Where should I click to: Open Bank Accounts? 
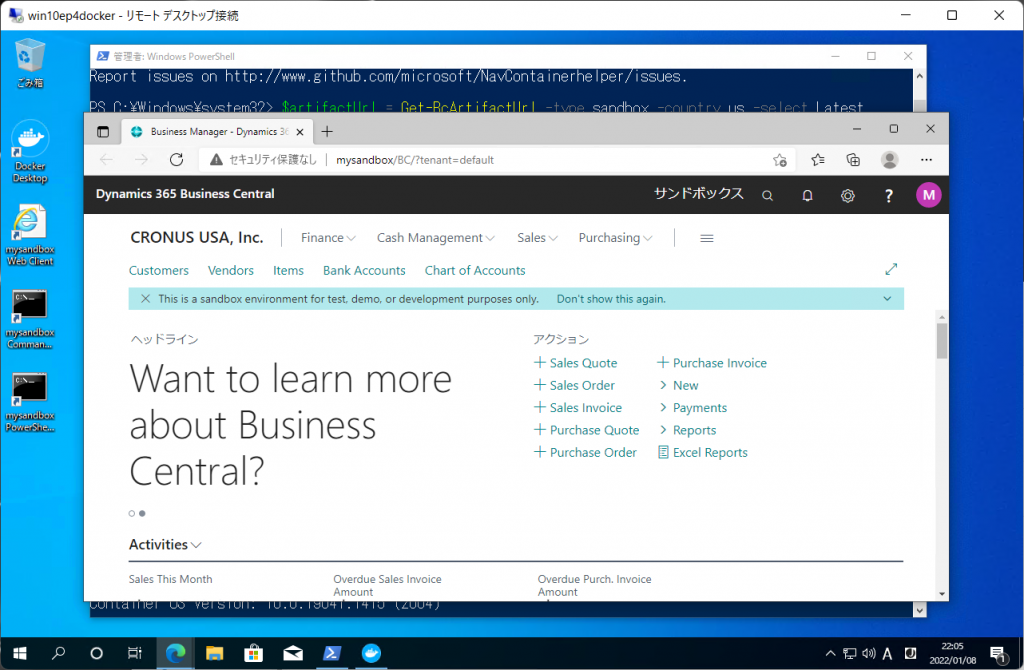click(x=364, y=270)
